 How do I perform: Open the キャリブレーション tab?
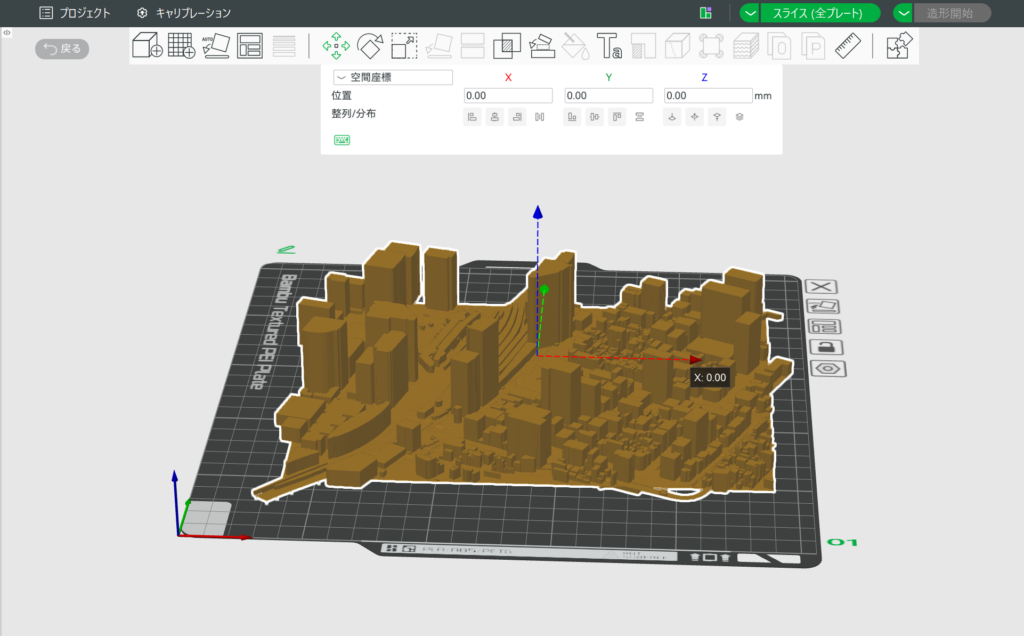click(x=184, y=13)
